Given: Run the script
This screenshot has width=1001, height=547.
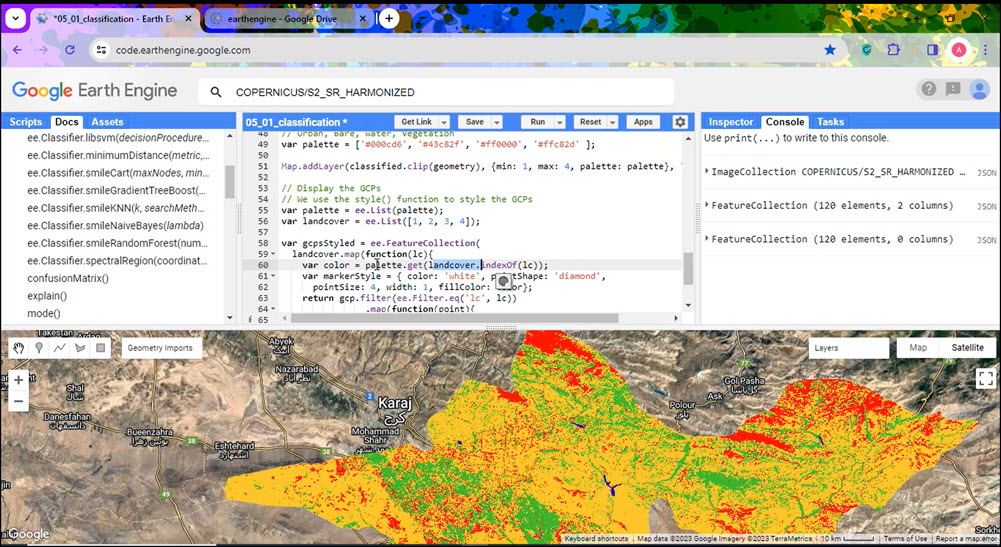Looking at the screenshot, I should tap(538, 122).
